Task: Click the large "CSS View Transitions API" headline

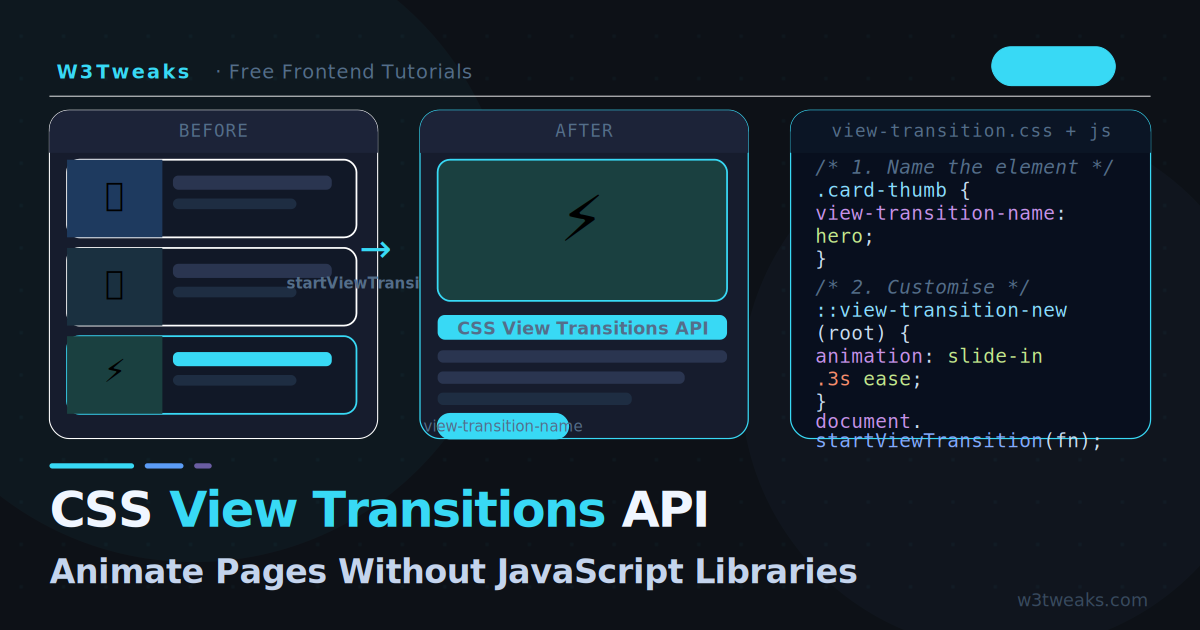Action: (x=379, y=509)
